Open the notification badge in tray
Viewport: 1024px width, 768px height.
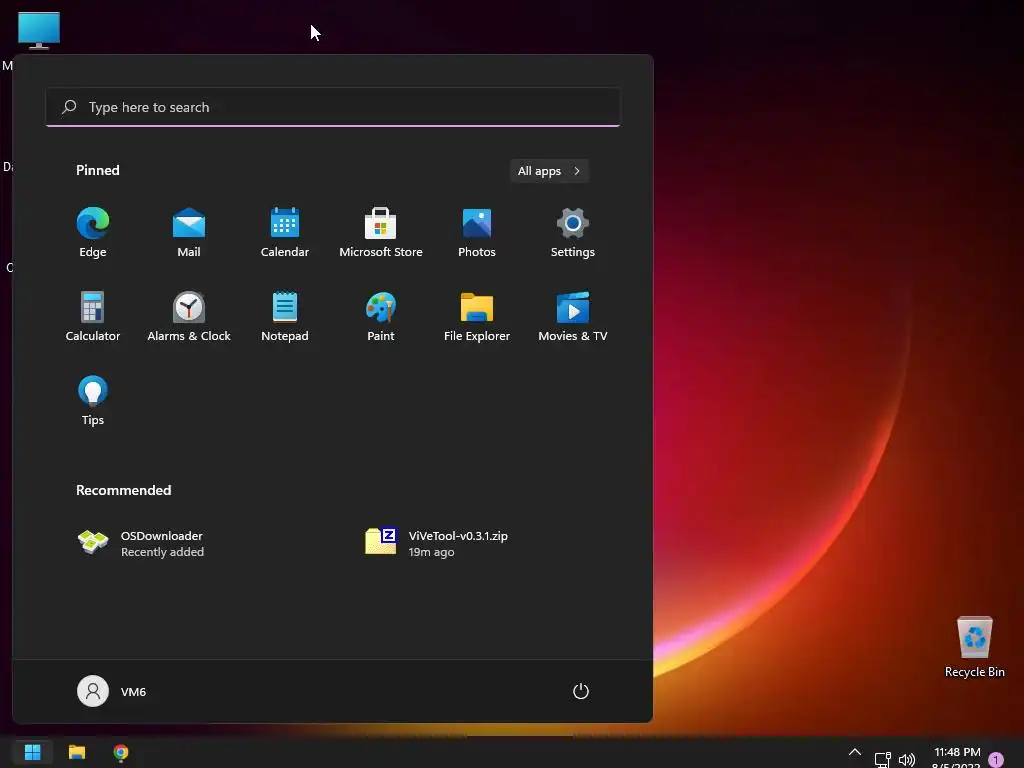click(x=996, y=760)
